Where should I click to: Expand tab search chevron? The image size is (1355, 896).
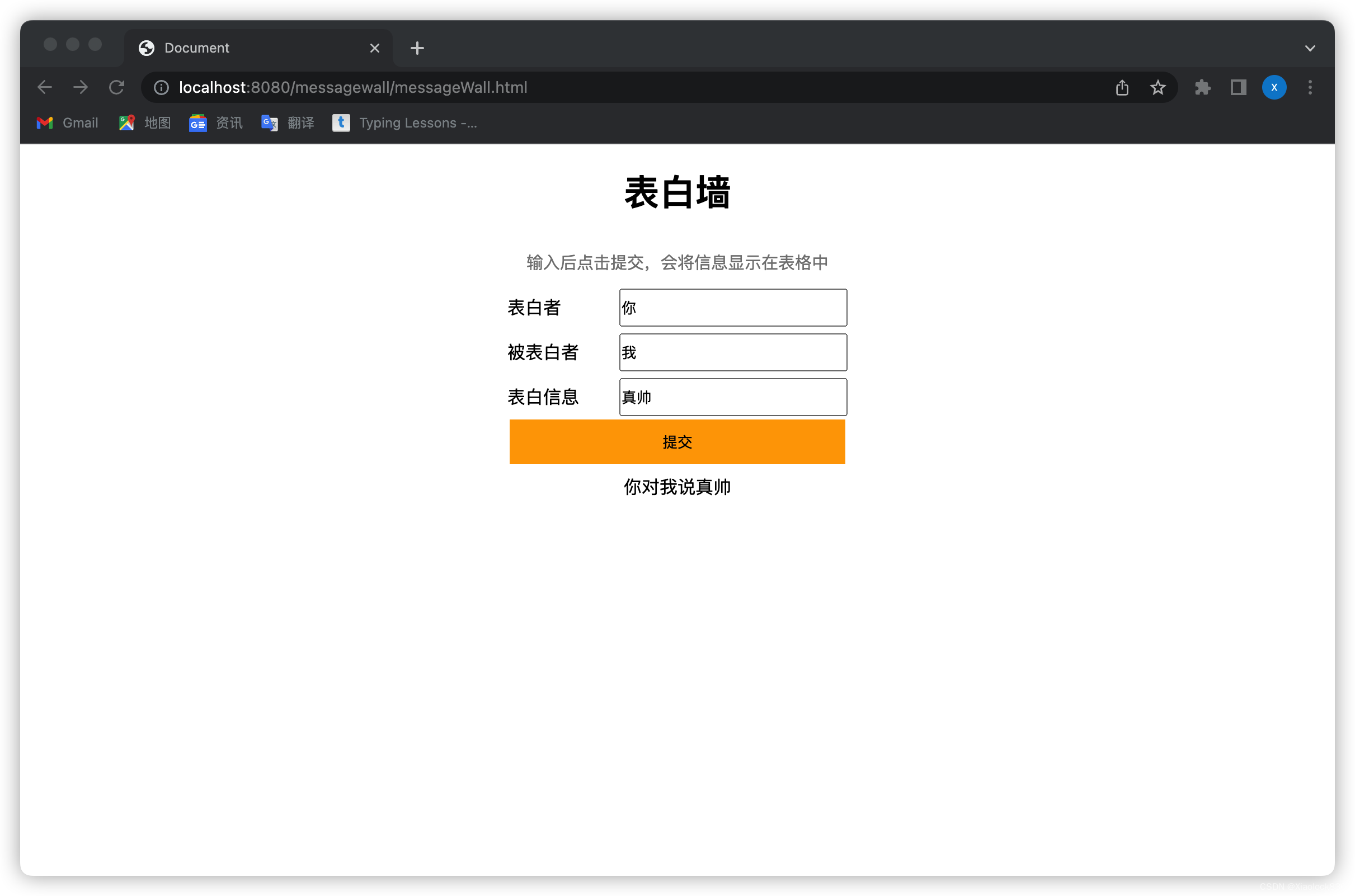coord(1310,48)
